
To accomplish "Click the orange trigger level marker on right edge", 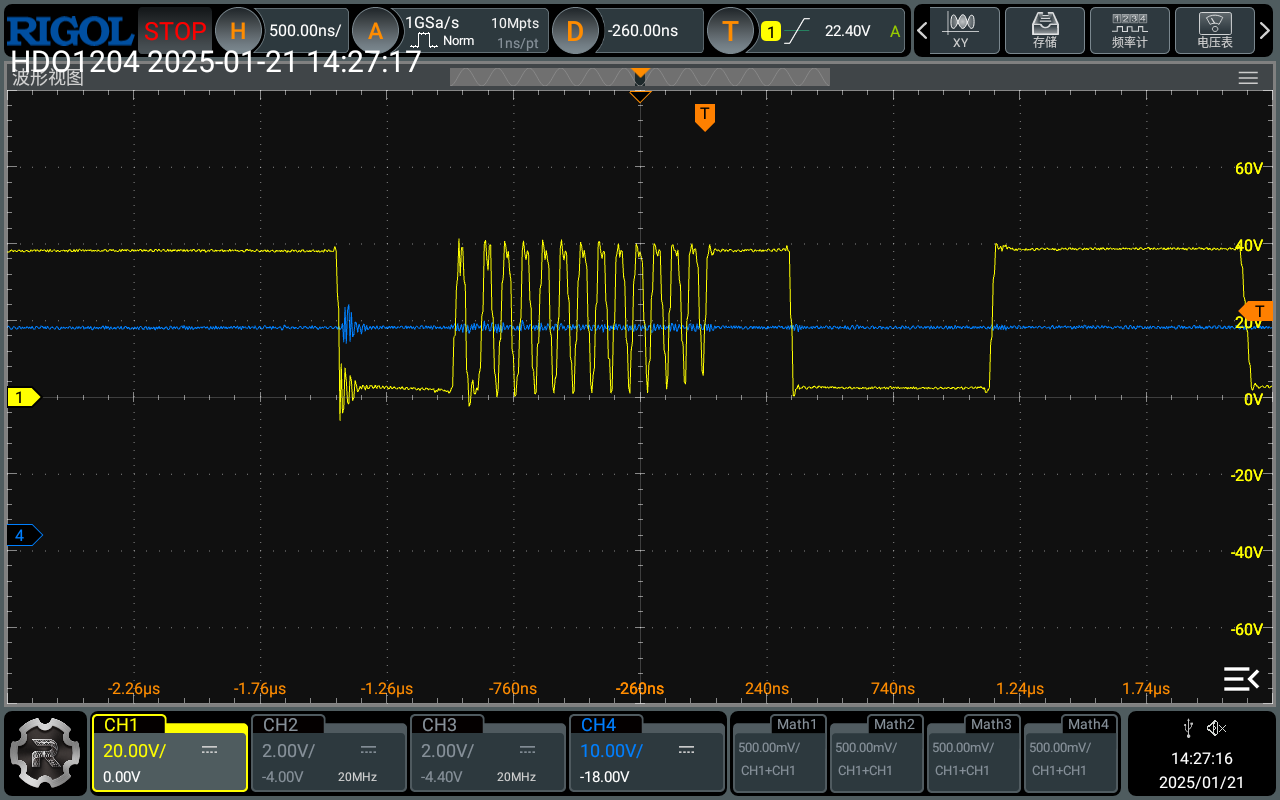I will click(x=1256, y=311).
